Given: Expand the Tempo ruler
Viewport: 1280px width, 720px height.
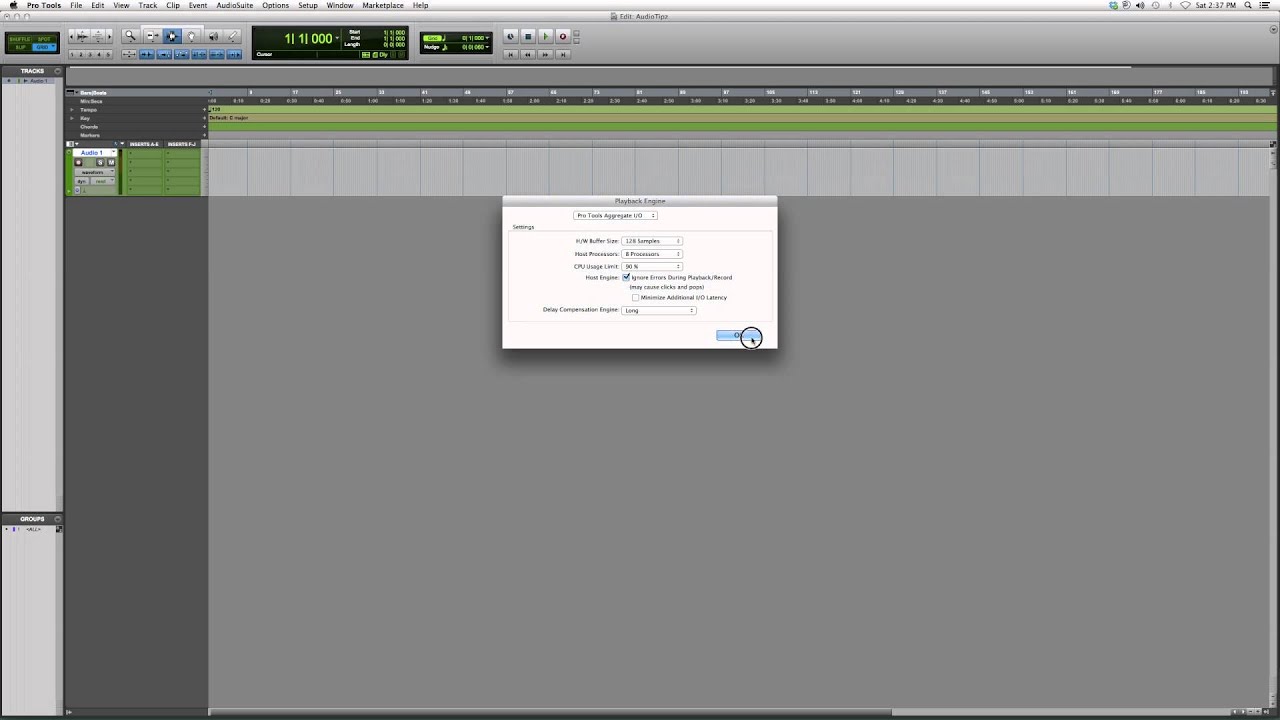Looking at the screenshot, I should [72, 110].
